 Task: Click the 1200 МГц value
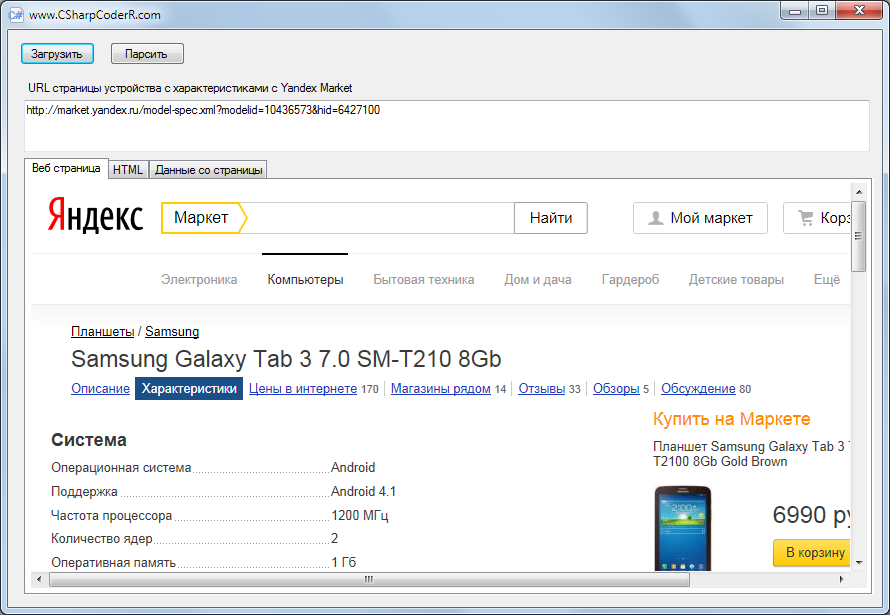coord(360,515)
